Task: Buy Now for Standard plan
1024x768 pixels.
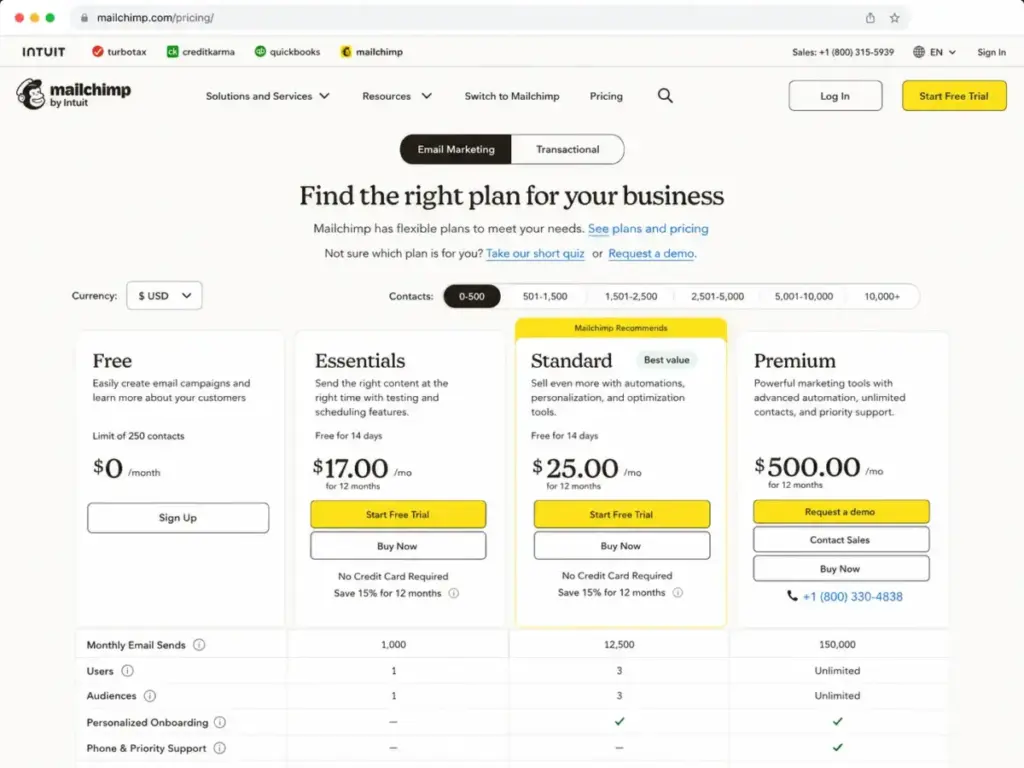Action: pos(621,545)
